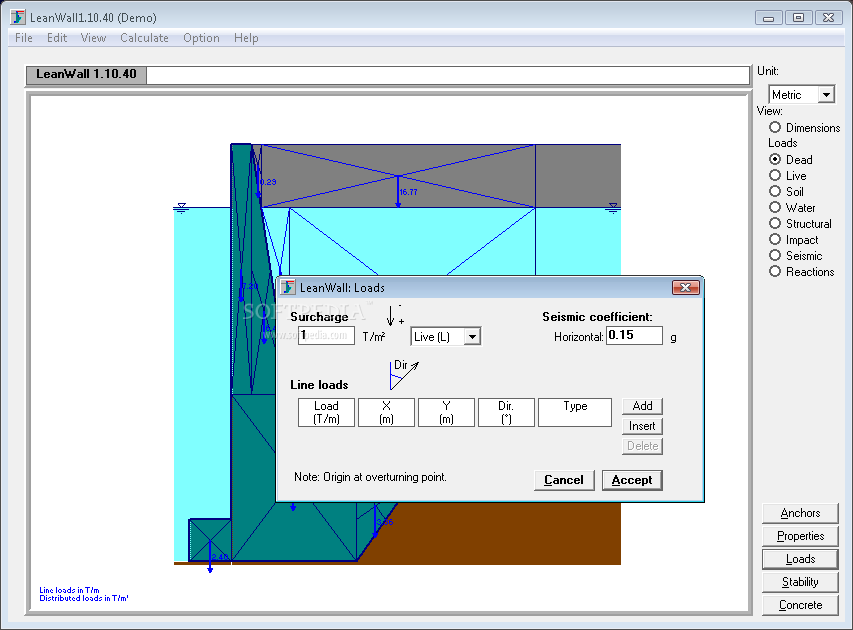
Task: Select the Water loads radio button
Action: pyautogui.click(x=775, y=207)
